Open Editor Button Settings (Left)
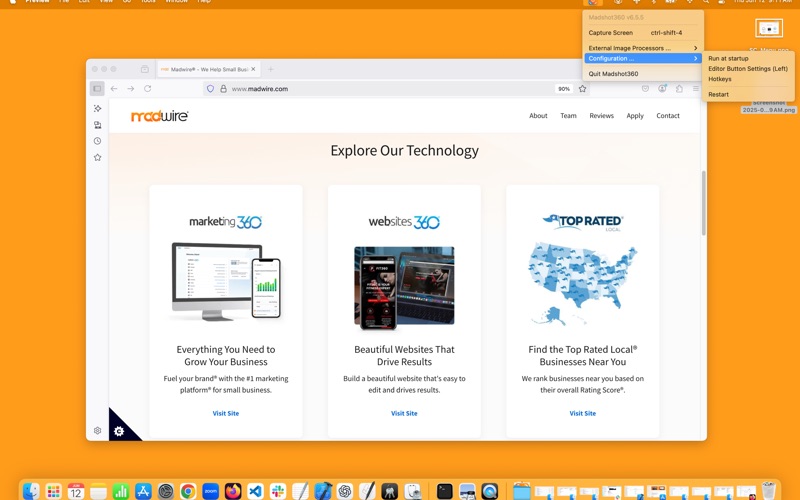This screenshot has height=500, width=800. (748, 68)
